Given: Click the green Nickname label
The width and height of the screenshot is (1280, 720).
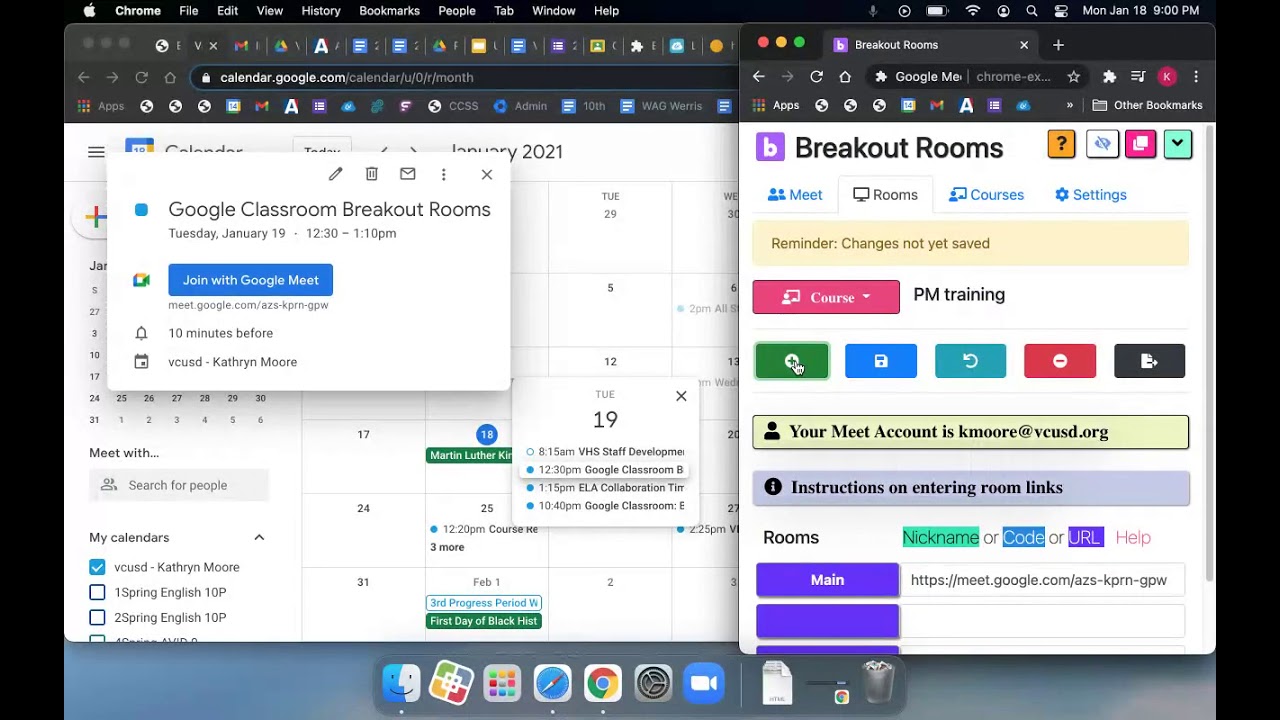Looking at the screenshot, I should [x=940, y=538].
